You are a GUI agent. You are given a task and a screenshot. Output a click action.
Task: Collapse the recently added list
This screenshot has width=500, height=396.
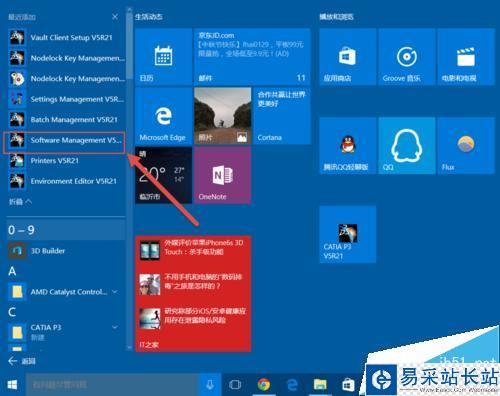pos(20,202)
